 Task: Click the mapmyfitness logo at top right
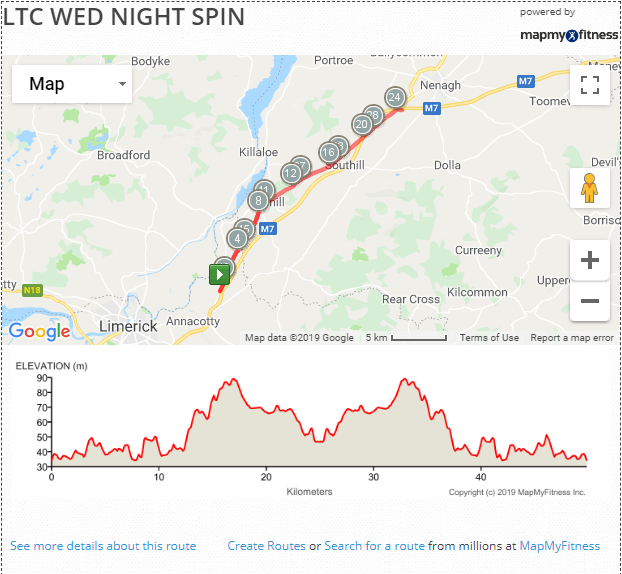(x=569, y=35)
